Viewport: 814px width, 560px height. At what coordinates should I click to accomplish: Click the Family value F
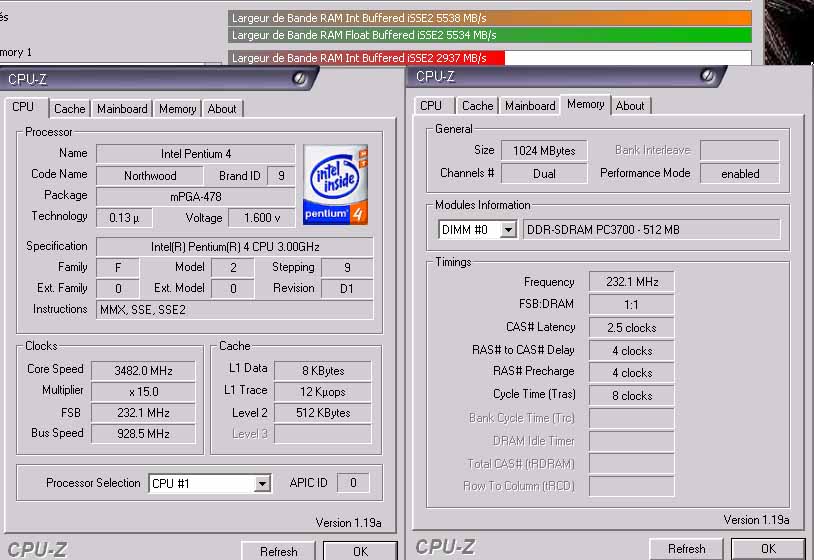[x=118, y=268]
